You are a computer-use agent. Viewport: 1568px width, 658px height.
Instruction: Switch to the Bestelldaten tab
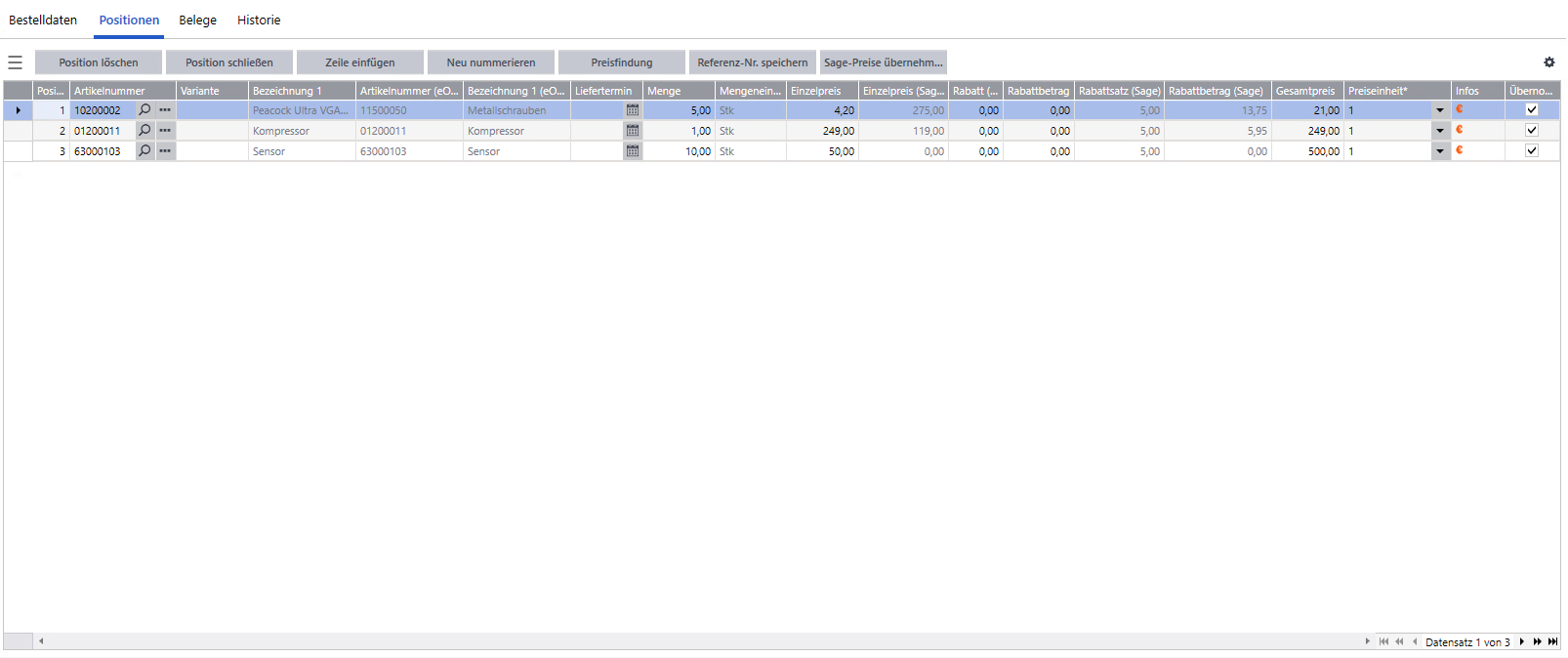pyautogui.click(x=43, y=20)
